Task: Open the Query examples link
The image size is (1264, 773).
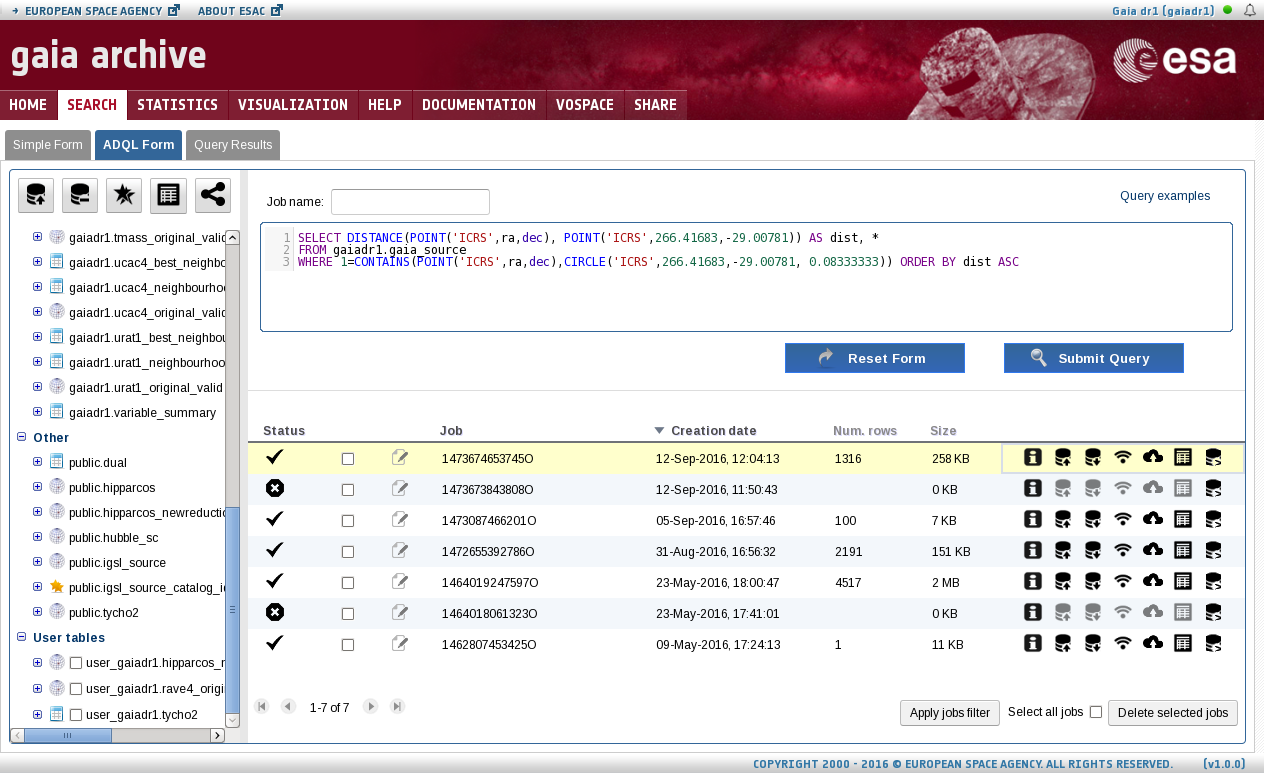Action: tap(1165, 196)
